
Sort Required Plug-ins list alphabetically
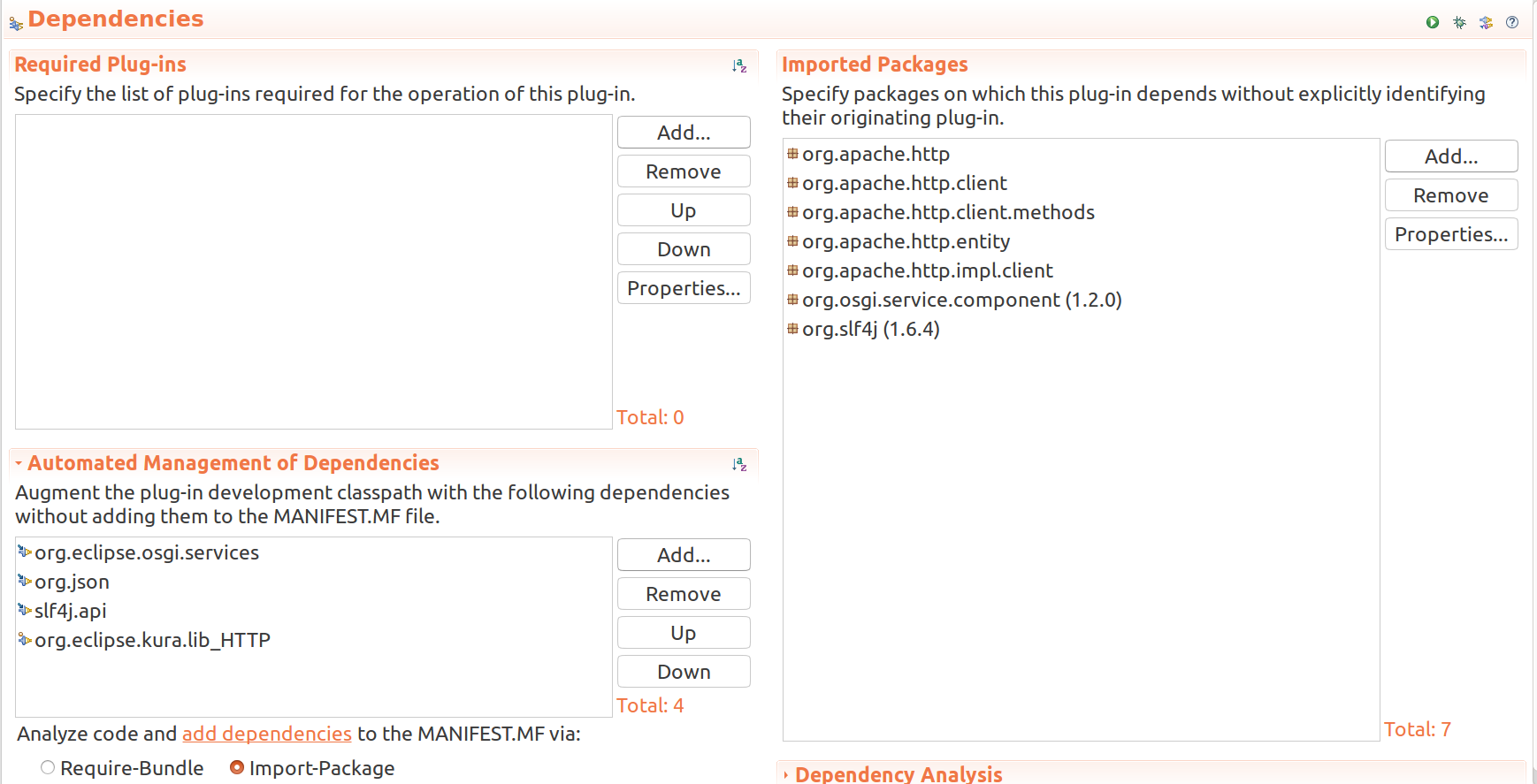pos(739,65)
